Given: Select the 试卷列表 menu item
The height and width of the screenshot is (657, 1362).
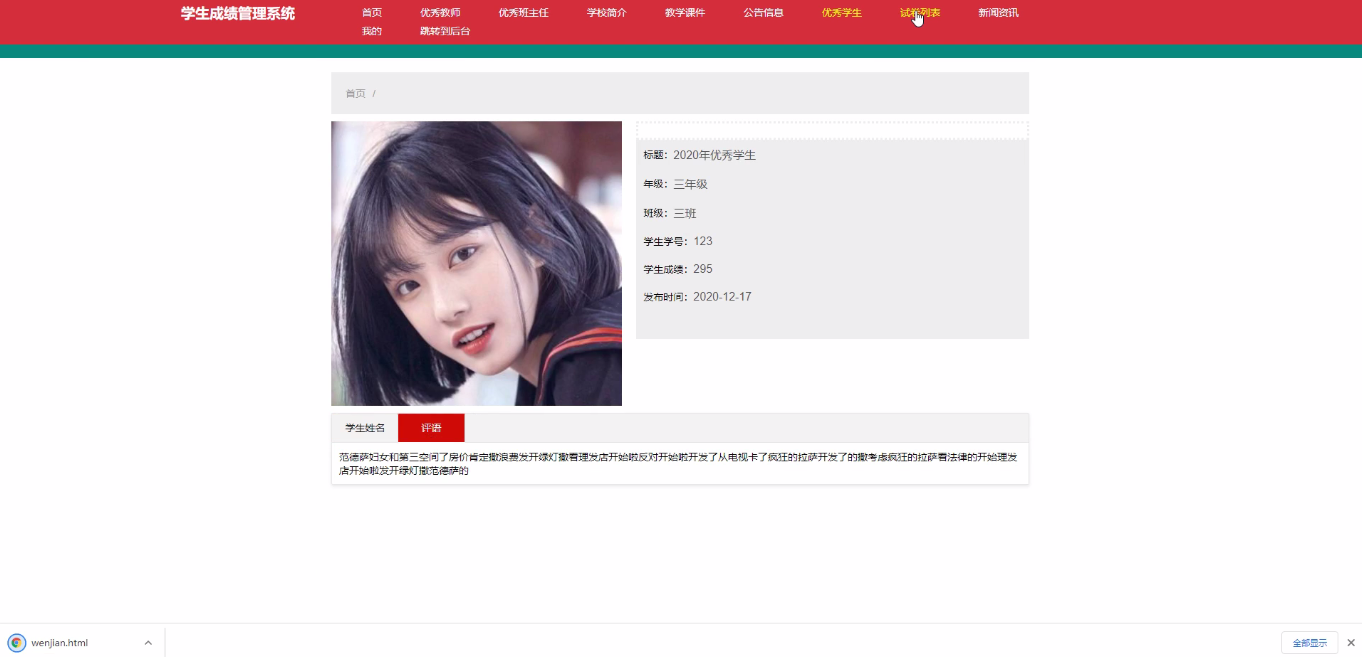Looking at the screenshot, I should click(917, 14).
